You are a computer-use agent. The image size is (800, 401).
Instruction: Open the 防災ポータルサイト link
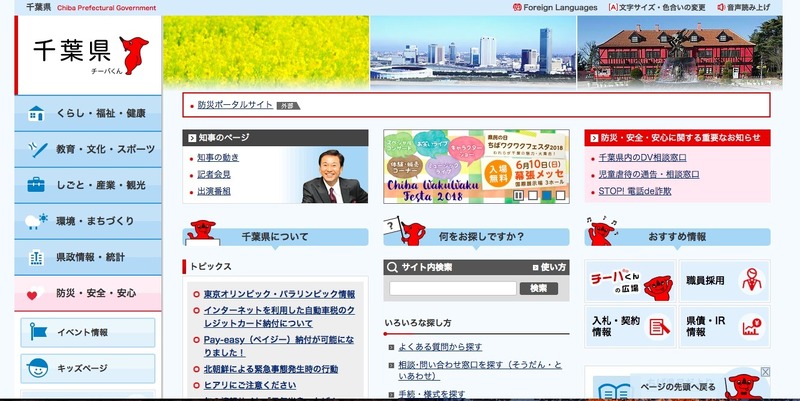click(235, 104)
